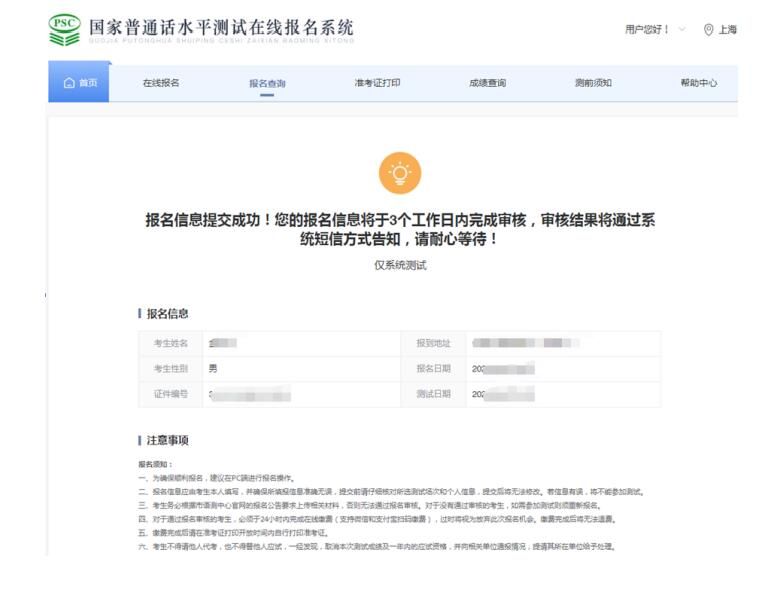Click the 报名日期 label cell
This screenshot has width=770, height=589.
click(x=433, y=369)
